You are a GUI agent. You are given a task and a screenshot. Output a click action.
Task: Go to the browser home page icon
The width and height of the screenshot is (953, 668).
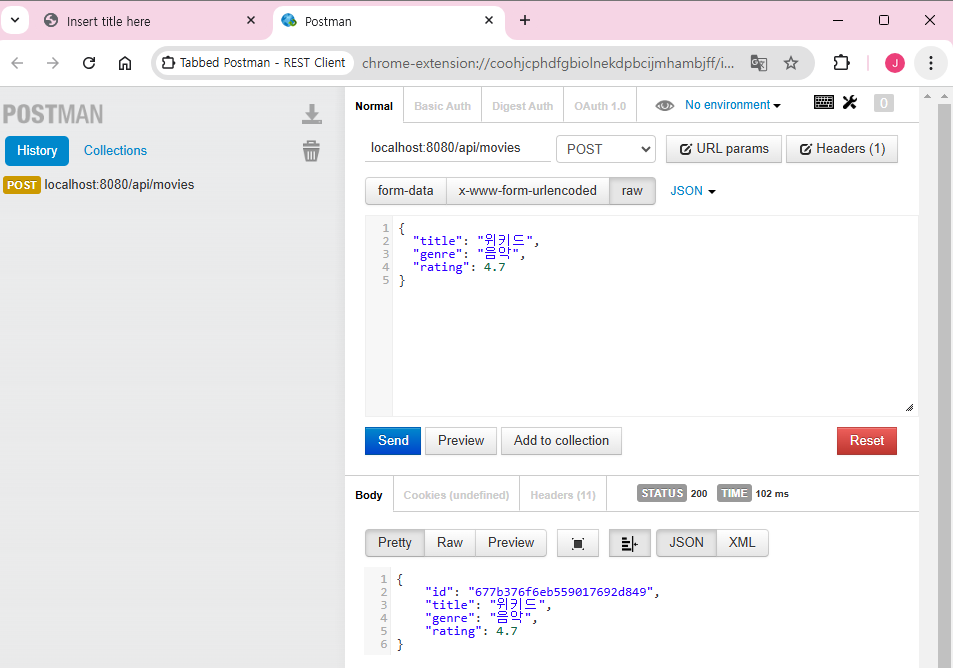click(x=125, y=63)
